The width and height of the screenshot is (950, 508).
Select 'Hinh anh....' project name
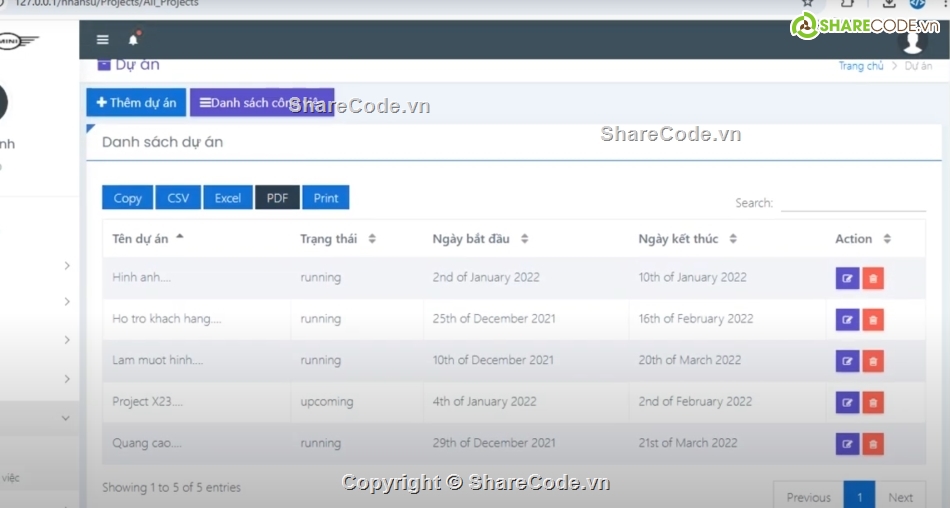pos(142,277)
